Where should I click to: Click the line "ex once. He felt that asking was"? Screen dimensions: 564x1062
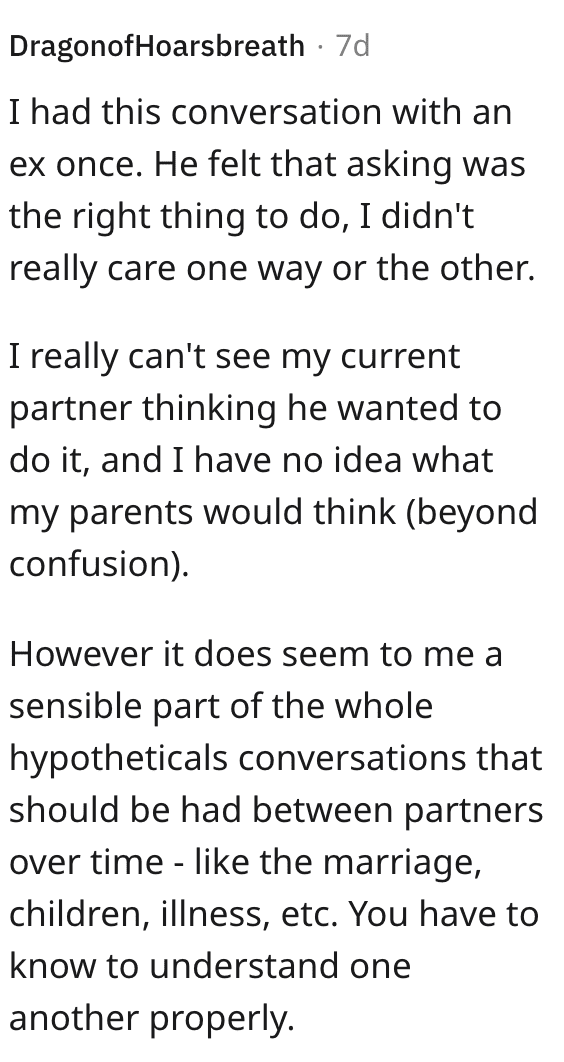coord(267,165)
